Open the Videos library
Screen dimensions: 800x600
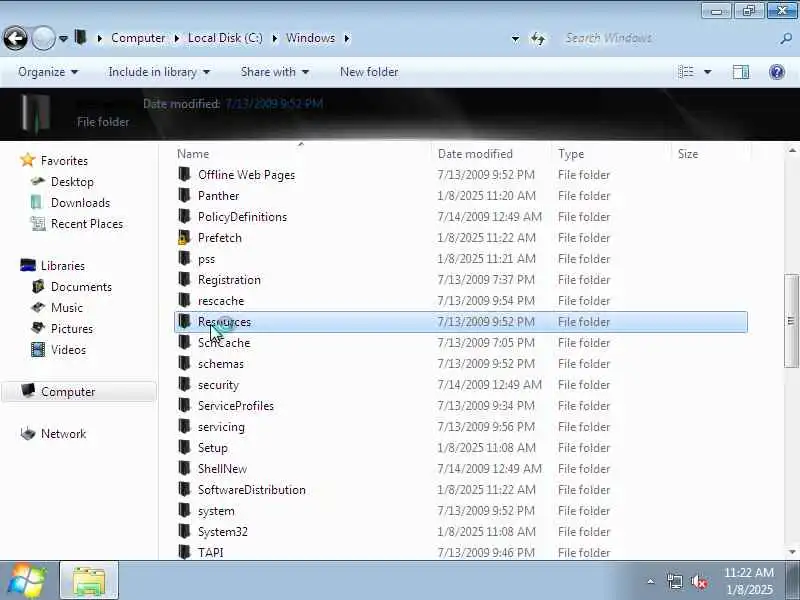click(x=68, y=349)
